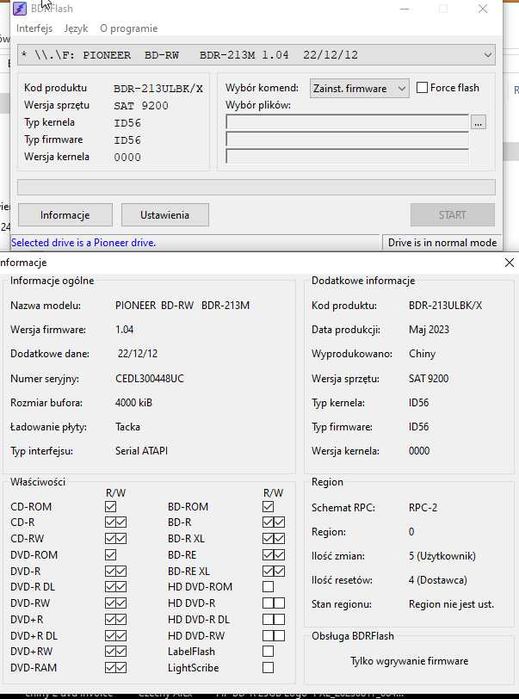
Task: Click '4 (Dostawca)' resets count
Action: (x=438, y=580)
